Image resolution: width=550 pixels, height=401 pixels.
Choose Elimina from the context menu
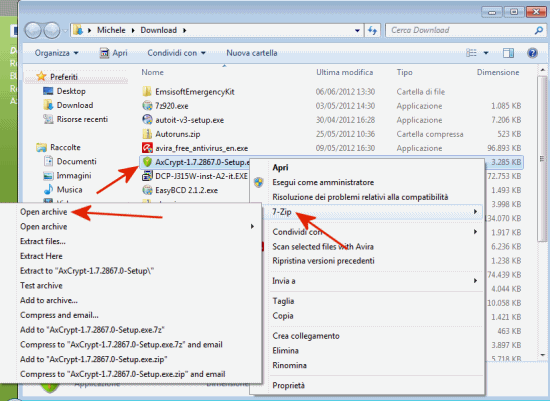tap(286, 350)
